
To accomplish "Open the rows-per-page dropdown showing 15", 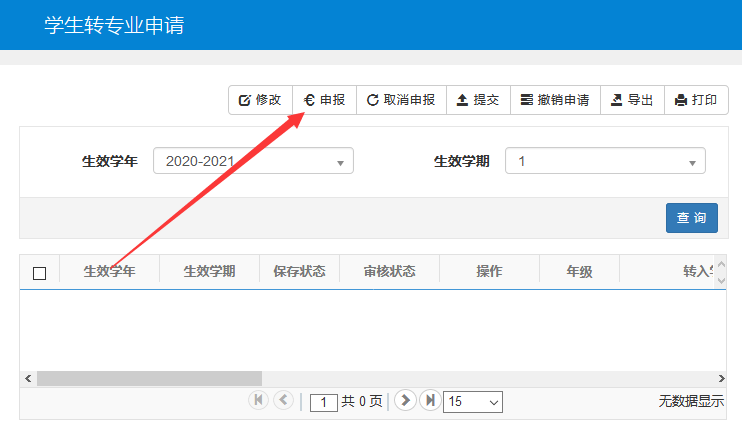I will tap(473, 402).
